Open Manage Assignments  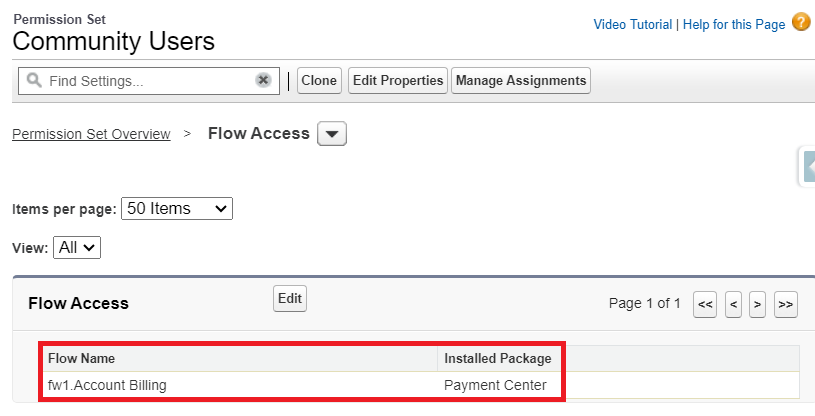[521, 80]
